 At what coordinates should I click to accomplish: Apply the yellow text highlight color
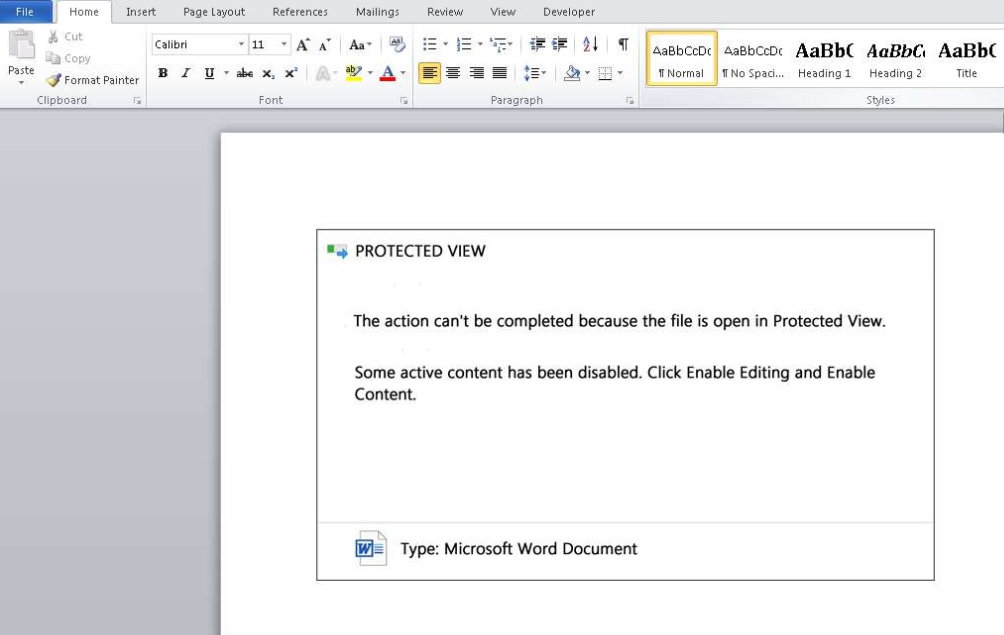pyautogui.click(x=352, y=73)
